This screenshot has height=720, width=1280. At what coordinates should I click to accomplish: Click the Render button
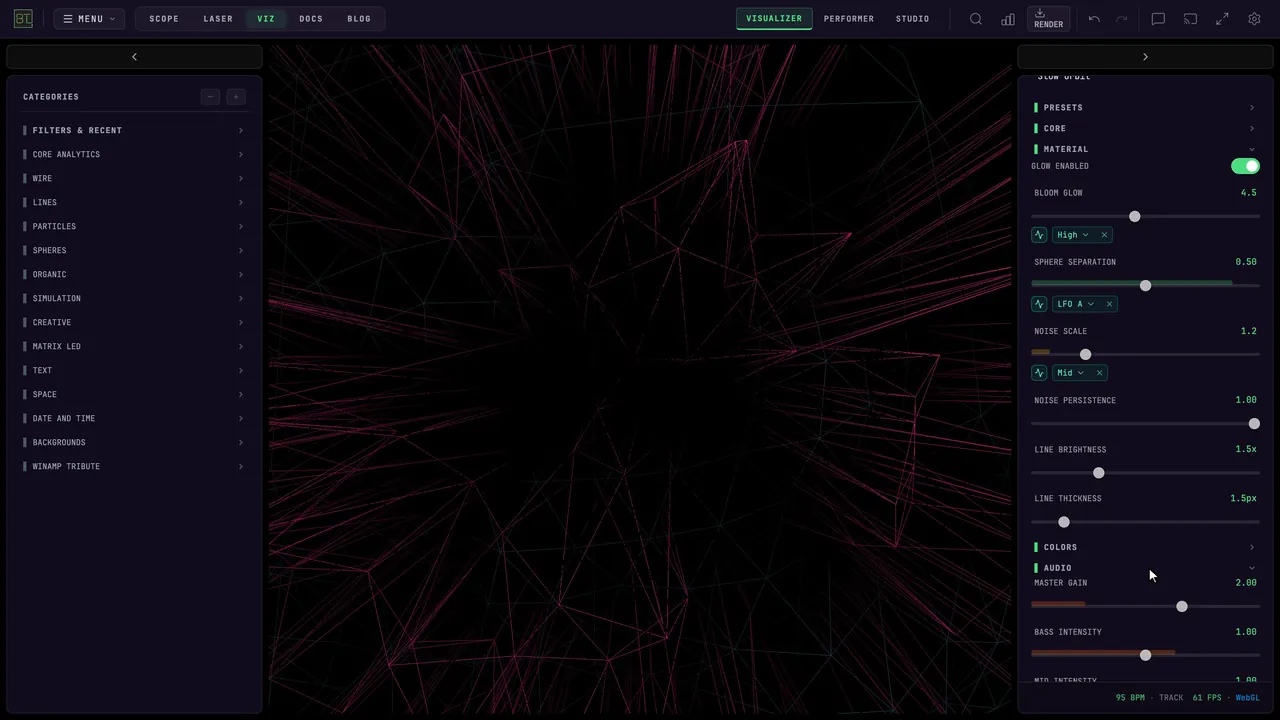click(x=1048, y=19)
